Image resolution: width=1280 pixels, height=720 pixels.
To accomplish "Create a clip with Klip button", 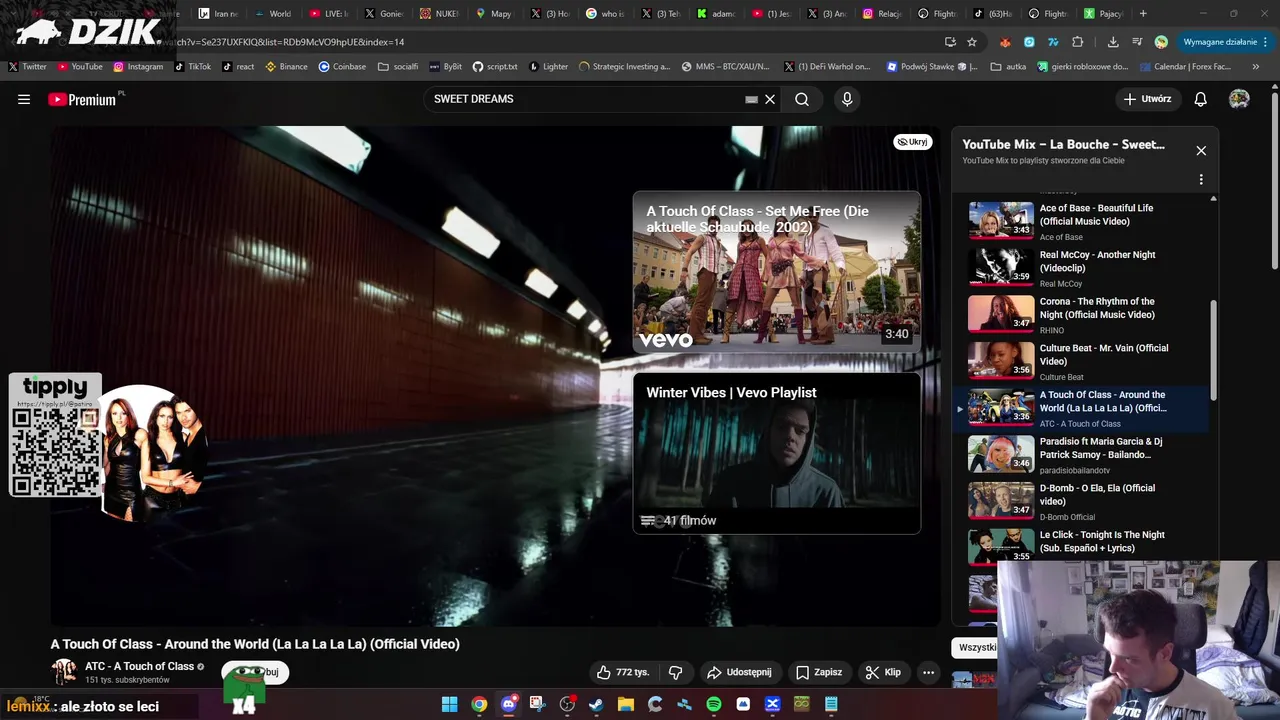I will [x=883, y=672].
